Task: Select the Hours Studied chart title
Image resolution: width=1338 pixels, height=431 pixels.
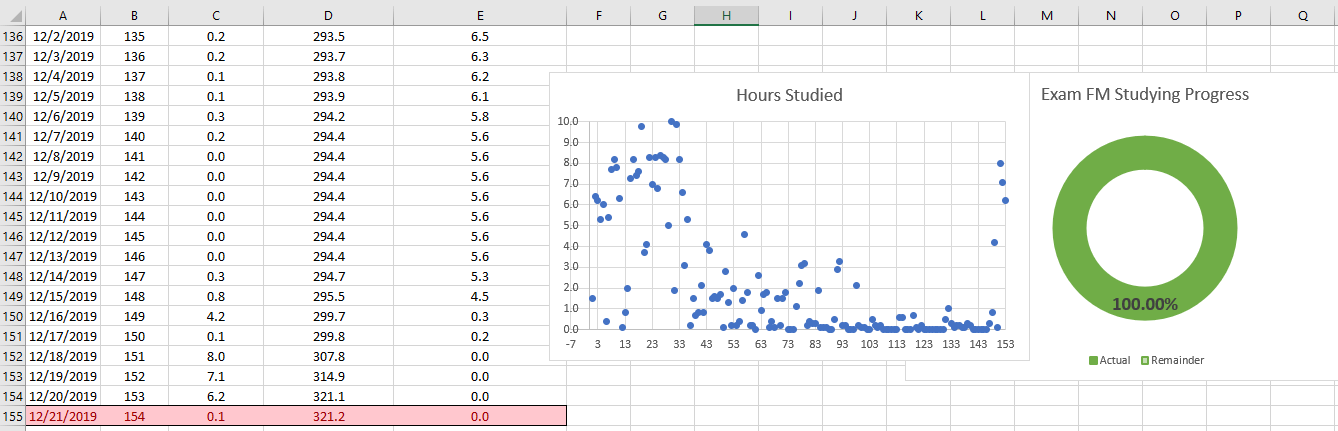Action: coord(789,96)
